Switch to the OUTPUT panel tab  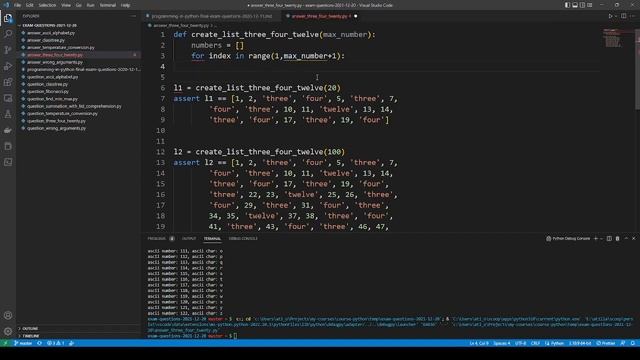pyautogui.click(x=189, y=238)
